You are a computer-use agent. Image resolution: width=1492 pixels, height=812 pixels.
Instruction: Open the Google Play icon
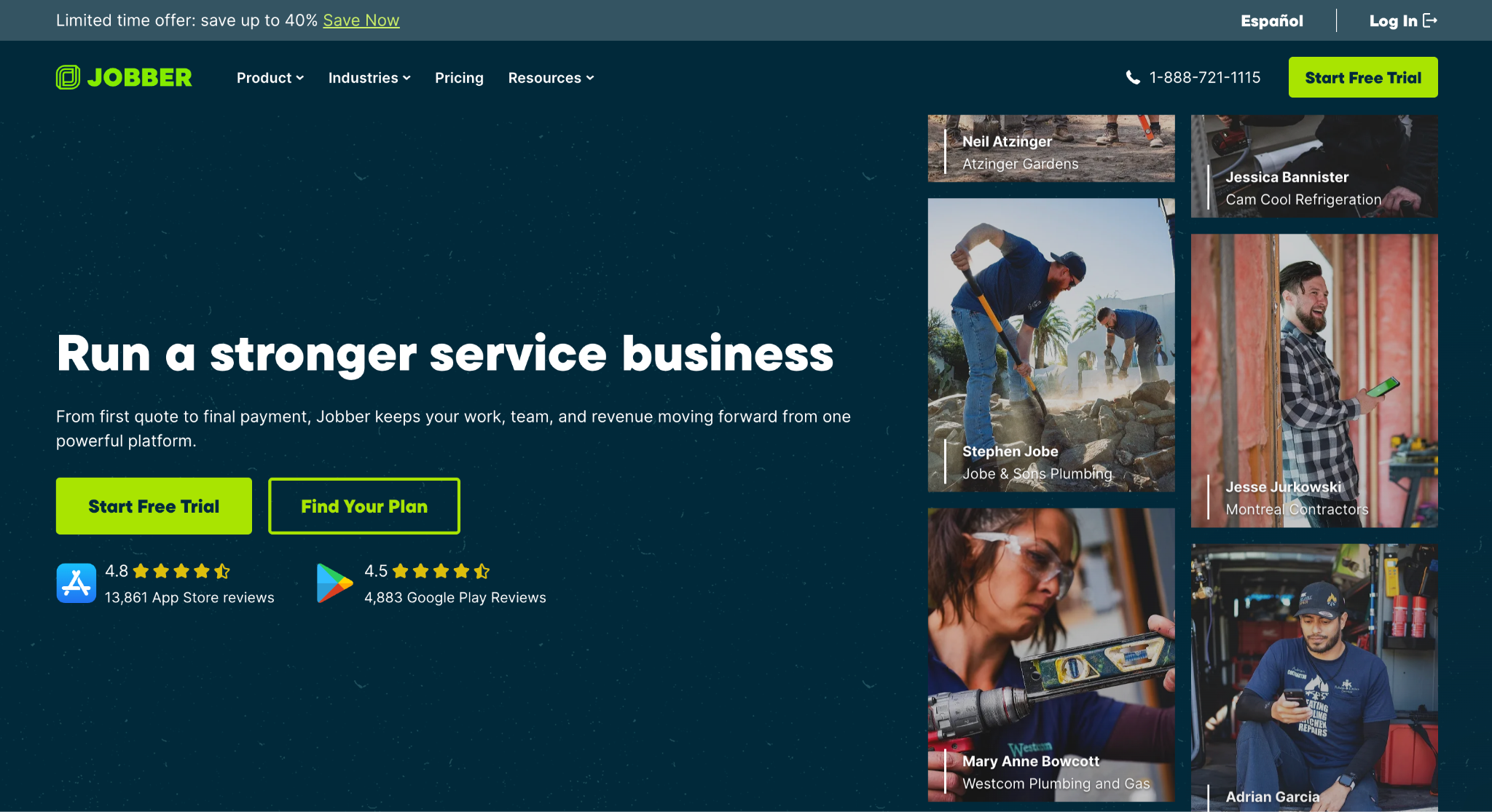(x=335, y=583)
